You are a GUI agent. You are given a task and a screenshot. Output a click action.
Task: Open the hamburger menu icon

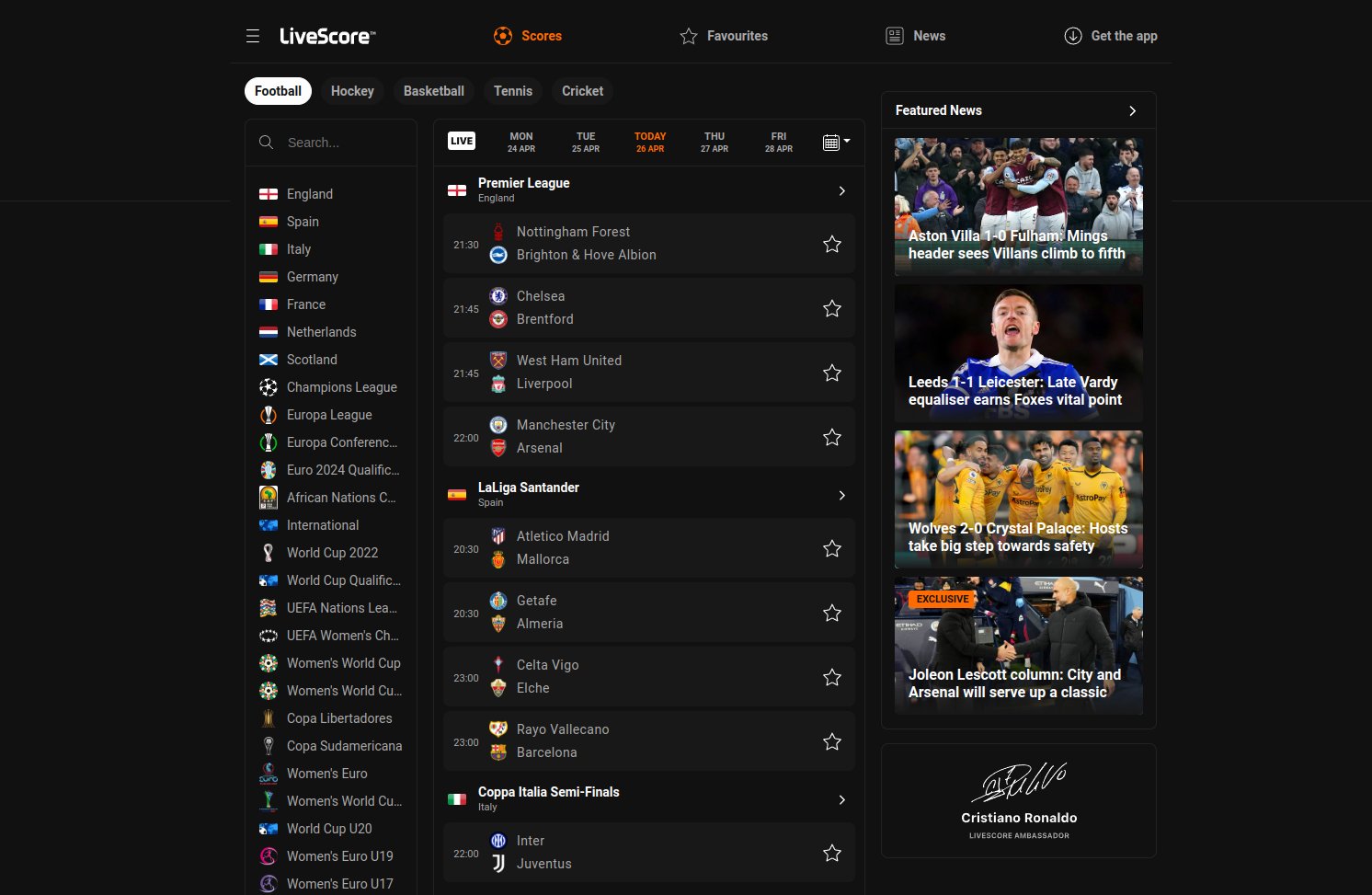tap(252, 36)
